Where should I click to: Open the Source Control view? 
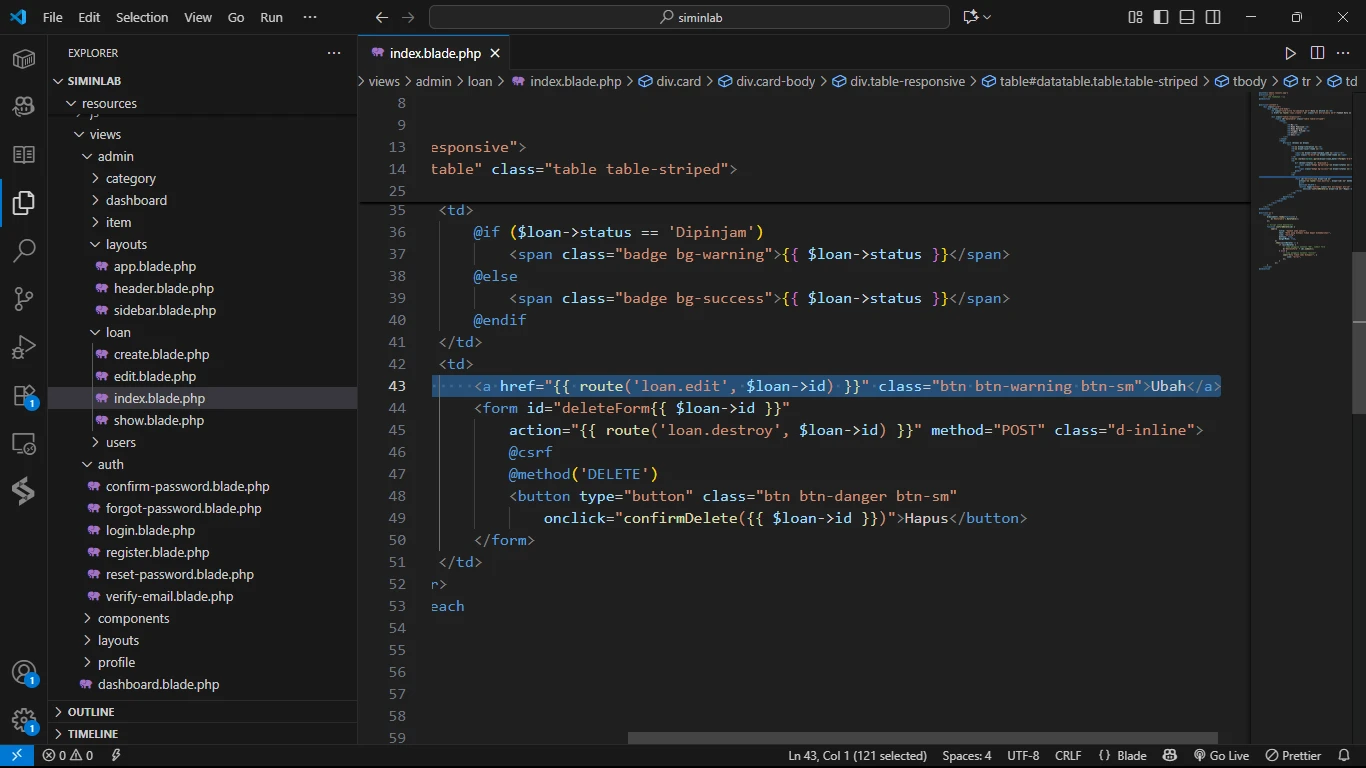click(x=24, y=298)
